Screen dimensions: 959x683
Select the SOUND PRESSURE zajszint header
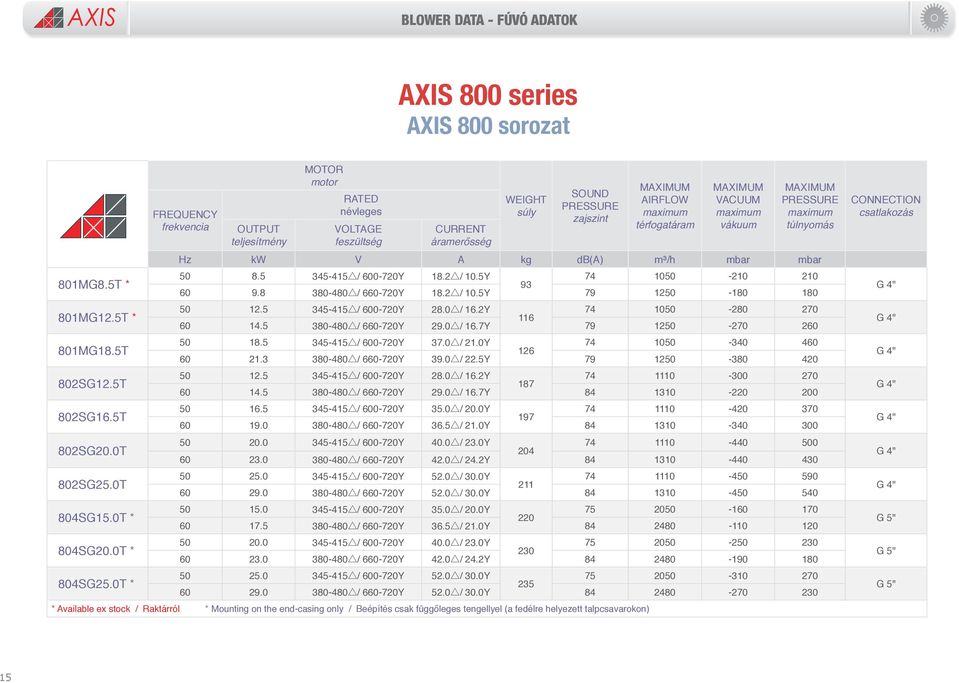point(590,205)
